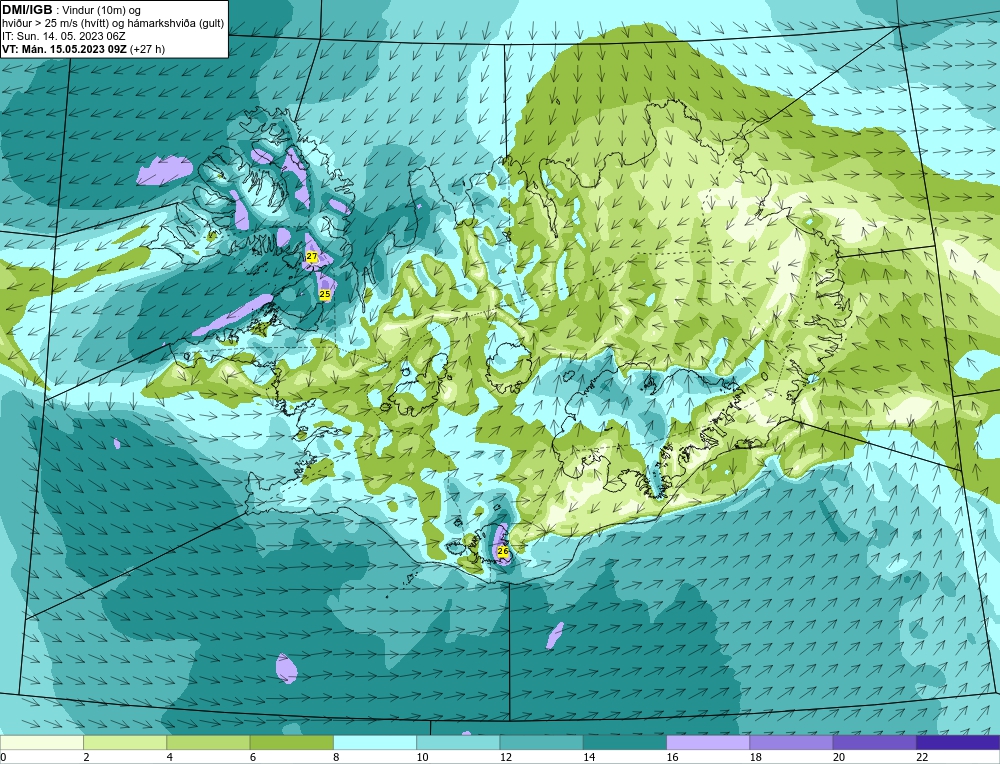Click the scale label 16
The height and width of the screenshot is (764, 1000).
(x=672, y=758)
